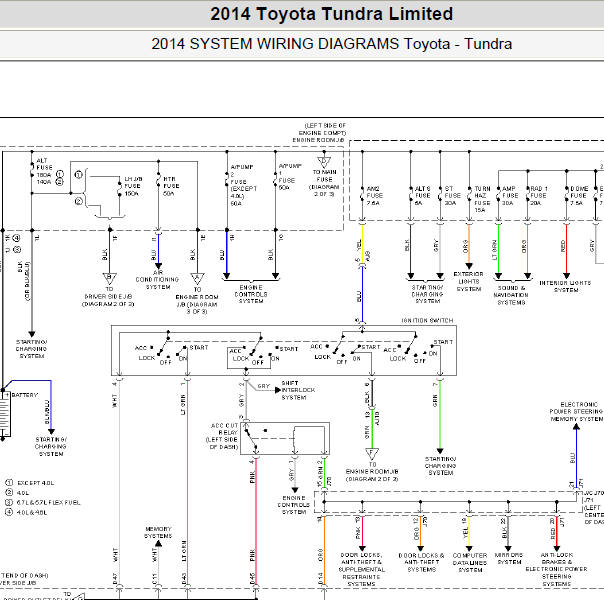The height and width of the screenshot is (600, 604).
Task: Select the "DOOR LOCKS & ANTI-THEFT SYSTEMS" label
Action: (x=421, y=562)
